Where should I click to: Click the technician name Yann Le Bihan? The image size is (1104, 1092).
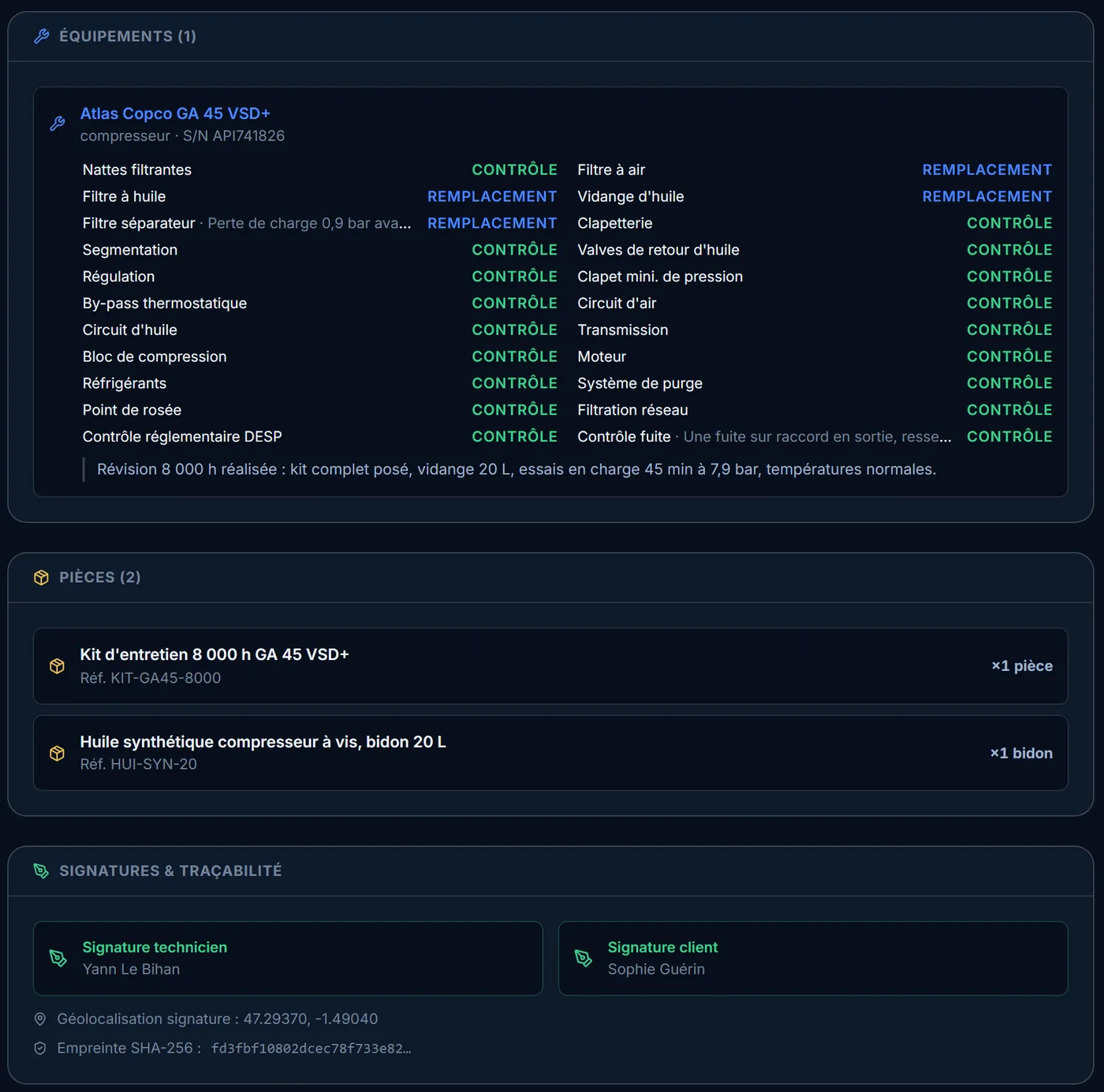132,969
